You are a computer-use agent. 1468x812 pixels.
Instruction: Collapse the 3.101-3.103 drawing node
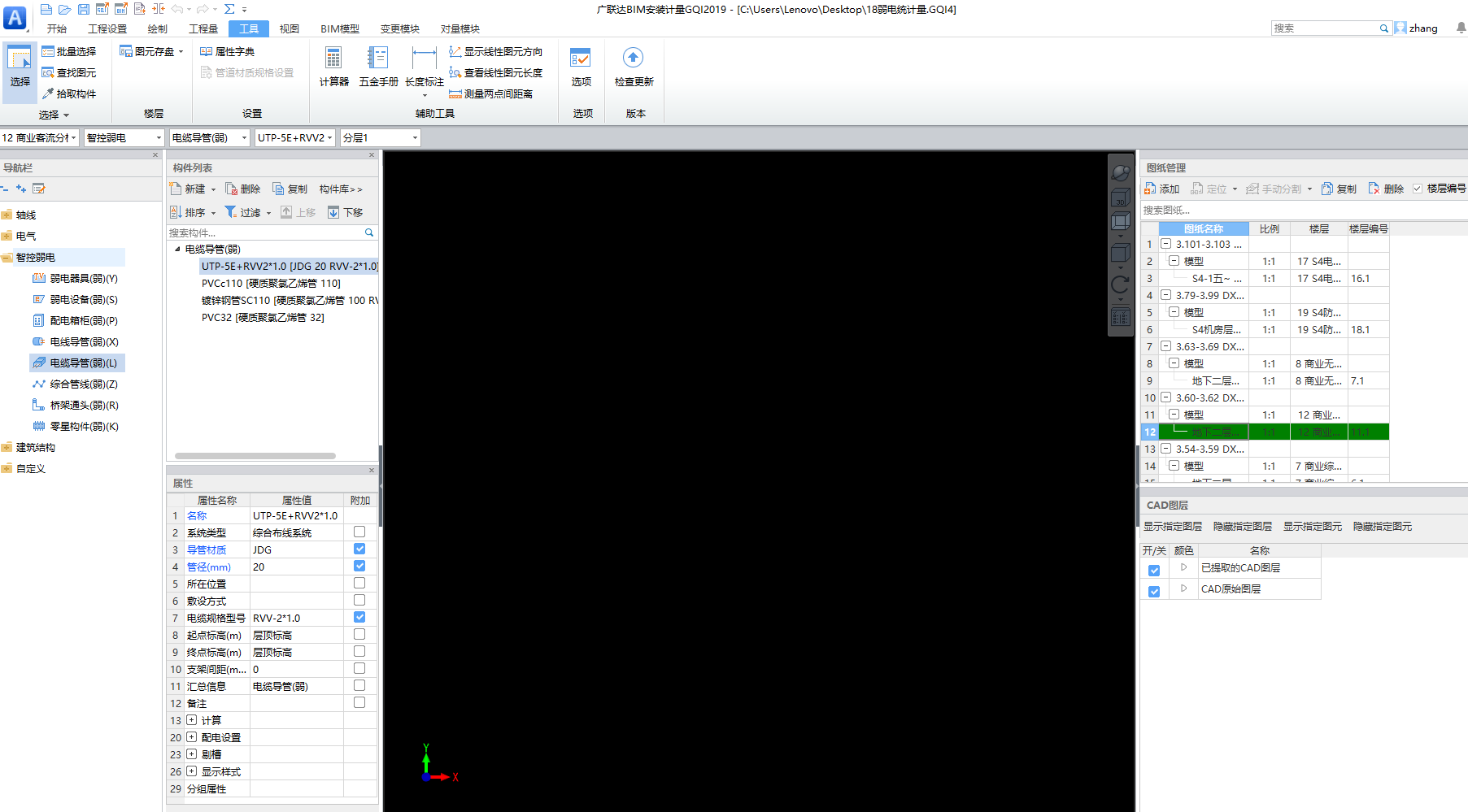click(1165, 244)
